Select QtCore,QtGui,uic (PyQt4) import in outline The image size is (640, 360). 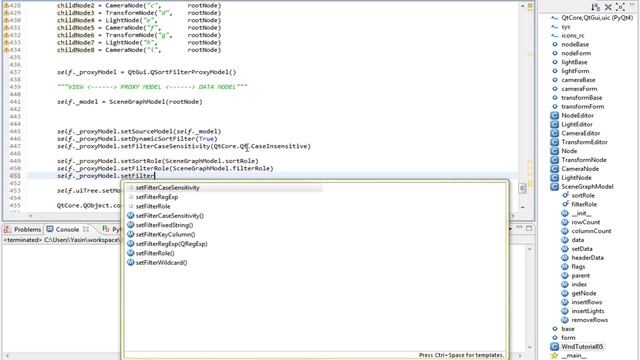click(597, 18)
